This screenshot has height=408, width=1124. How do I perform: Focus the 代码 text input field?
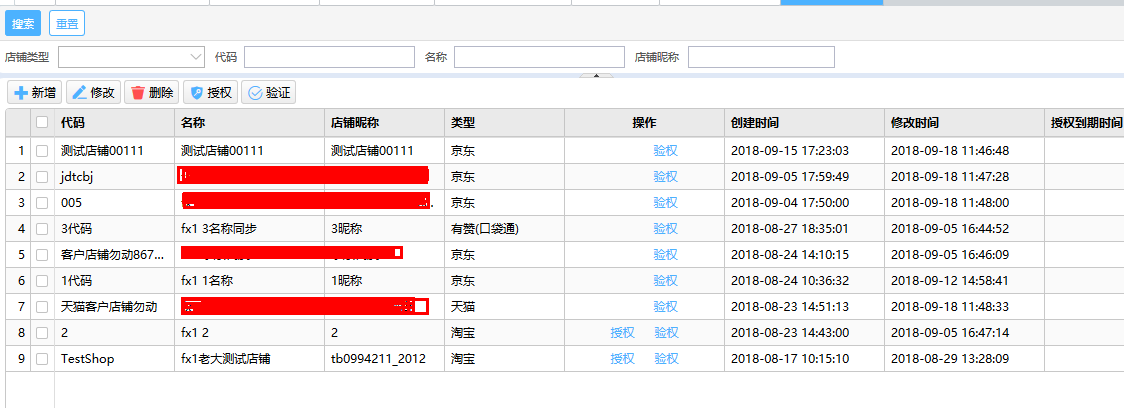point(329,57)
